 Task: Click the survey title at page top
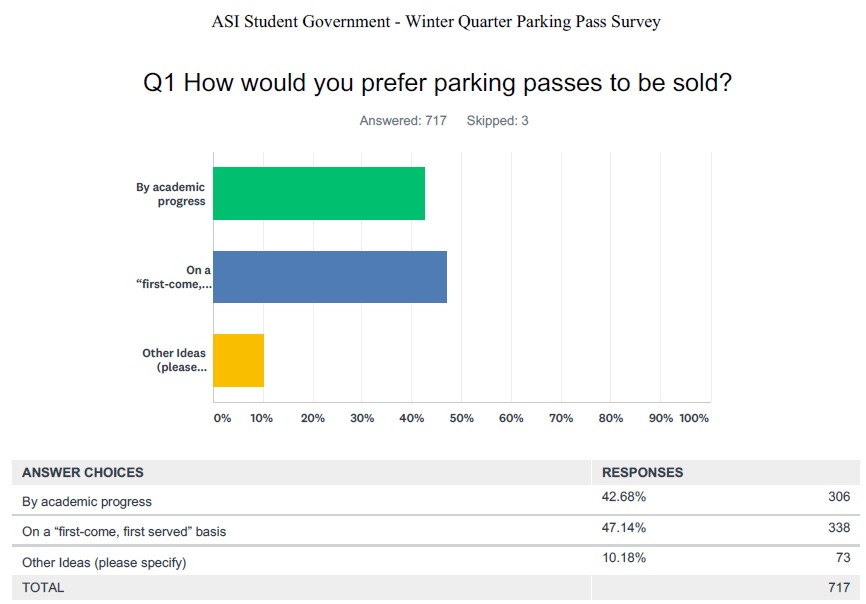pos(436,22)
